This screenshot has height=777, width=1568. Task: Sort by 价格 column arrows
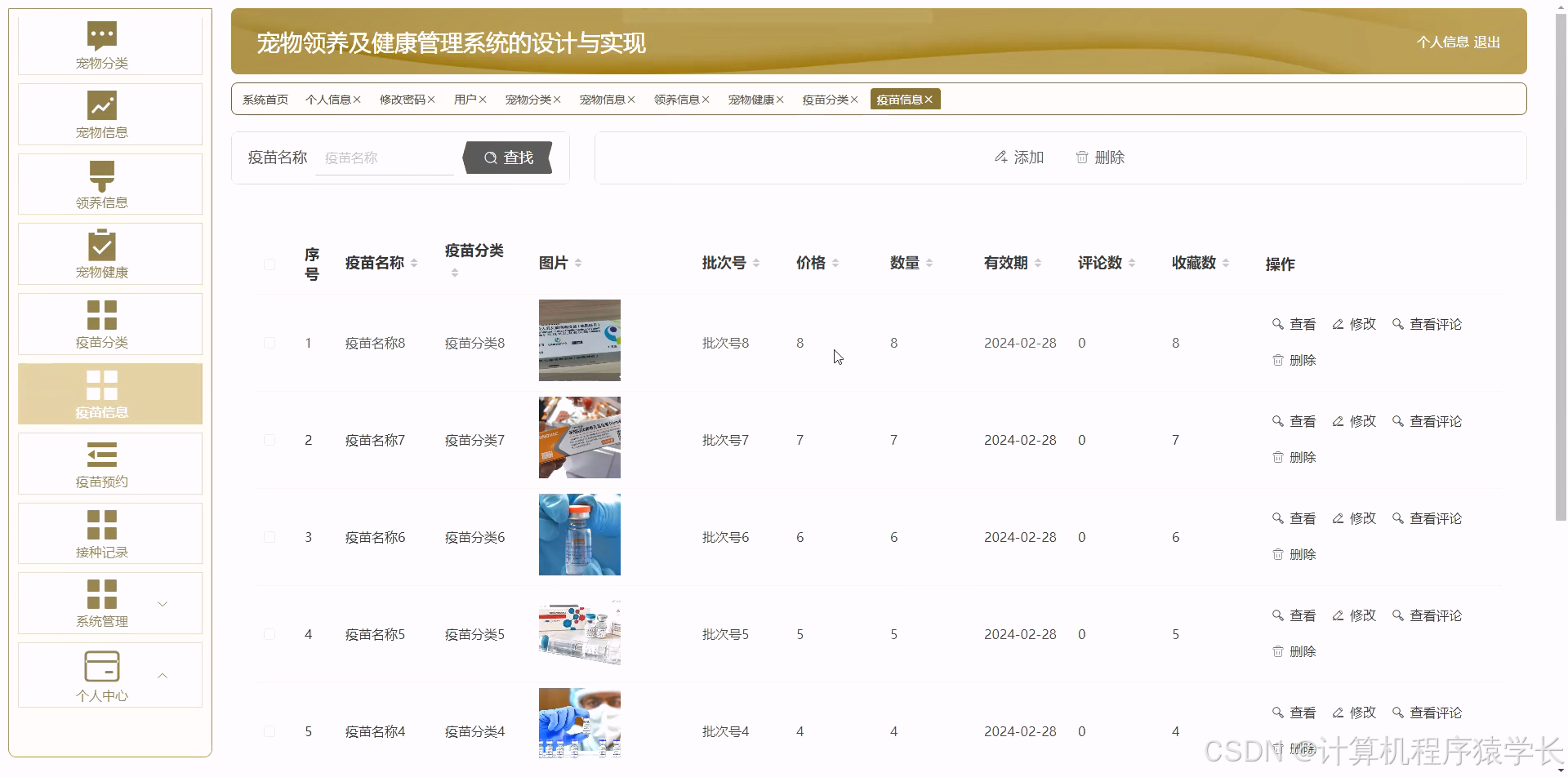pos(835,263)
